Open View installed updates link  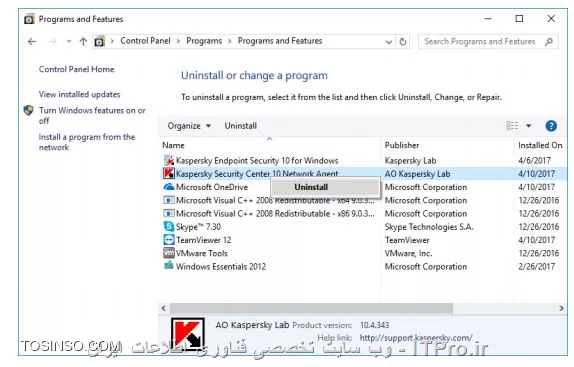pos(79,94)
